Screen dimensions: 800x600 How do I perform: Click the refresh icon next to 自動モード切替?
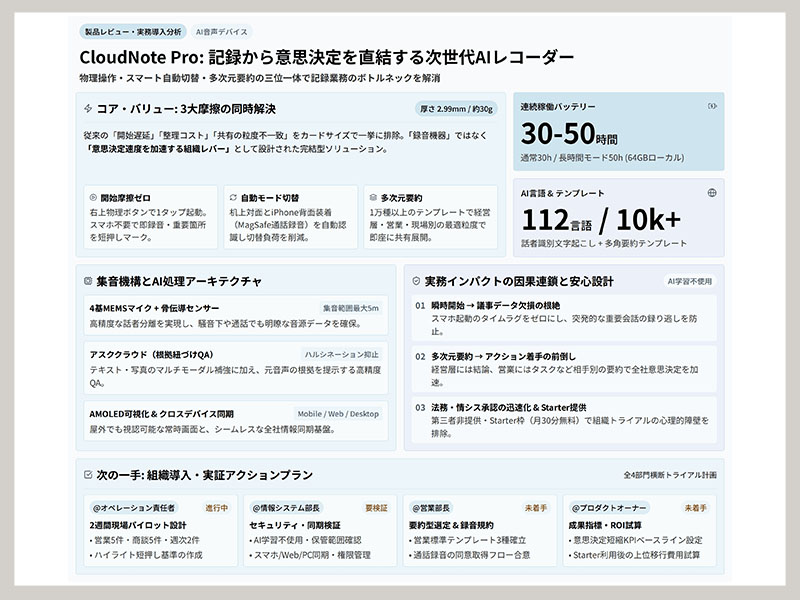(x=233, y=197)
